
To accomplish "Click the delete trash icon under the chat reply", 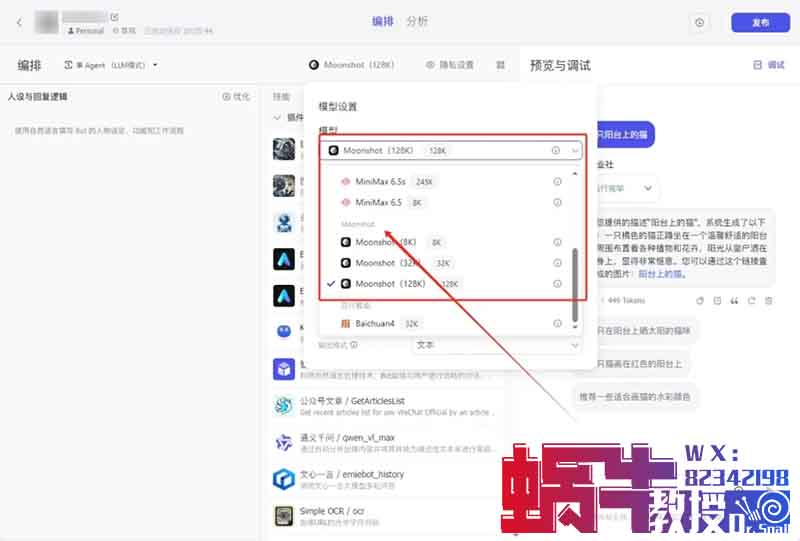I will coord(768,300).
